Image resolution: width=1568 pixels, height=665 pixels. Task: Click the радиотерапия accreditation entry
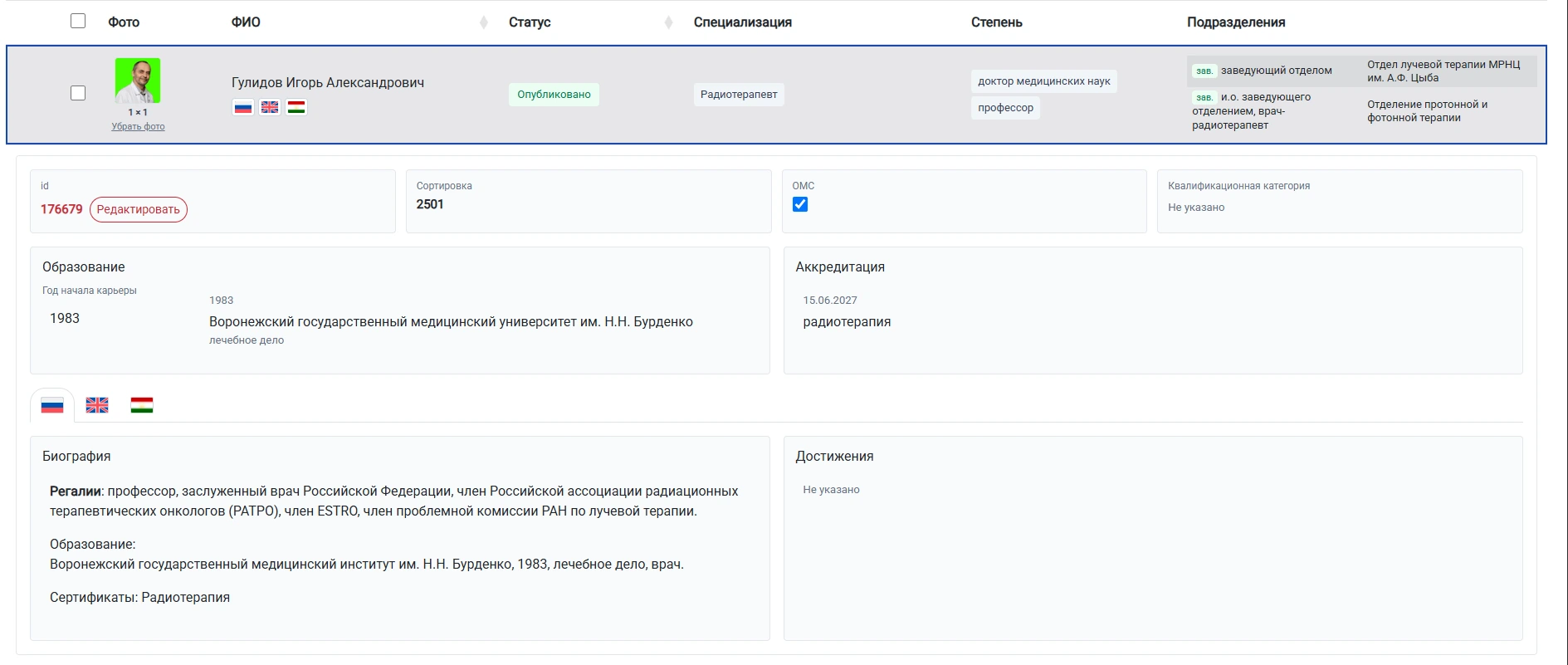(x=847, y=321)
